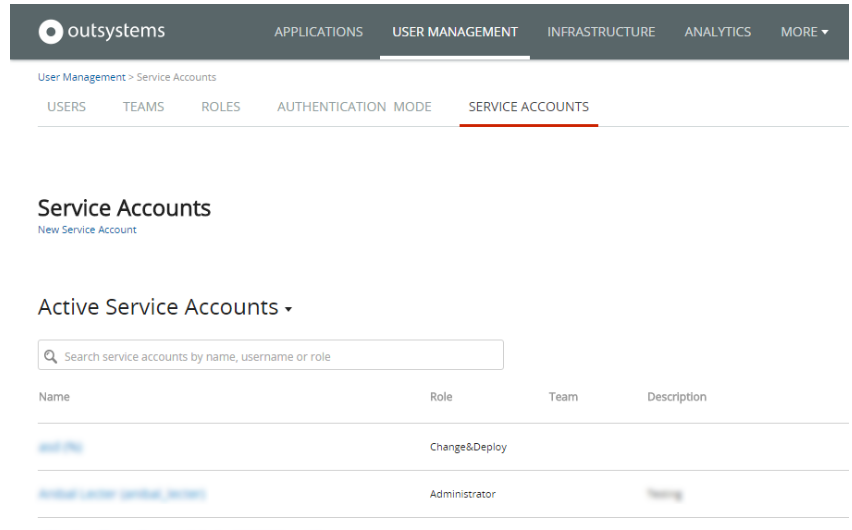The width and height of the screenshot is (852, 530).
Task: Click the Administrator role cell
Action: point(462,494)
